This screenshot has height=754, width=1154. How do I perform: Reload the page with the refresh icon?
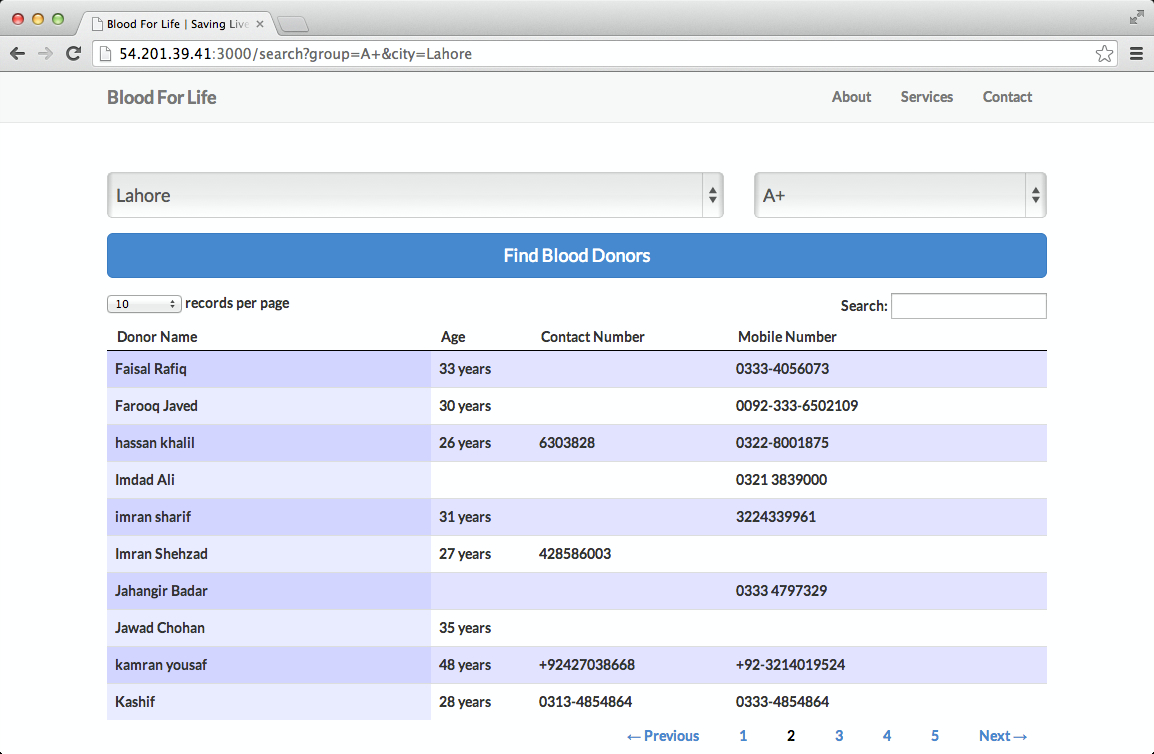pyautogui.click(x=73, y=54)
